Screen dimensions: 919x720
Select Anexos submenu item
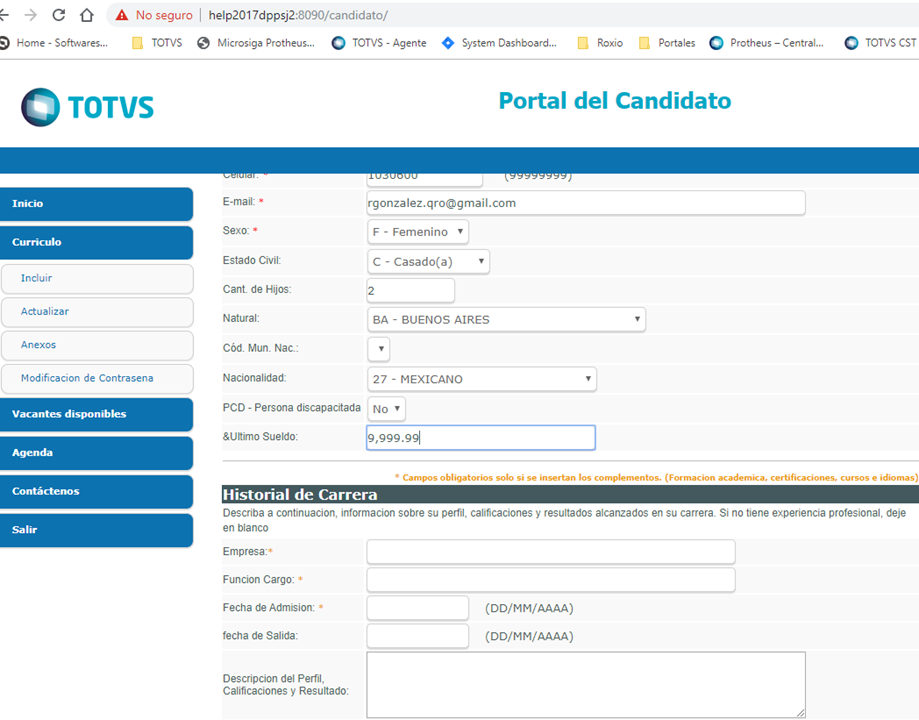97,345
